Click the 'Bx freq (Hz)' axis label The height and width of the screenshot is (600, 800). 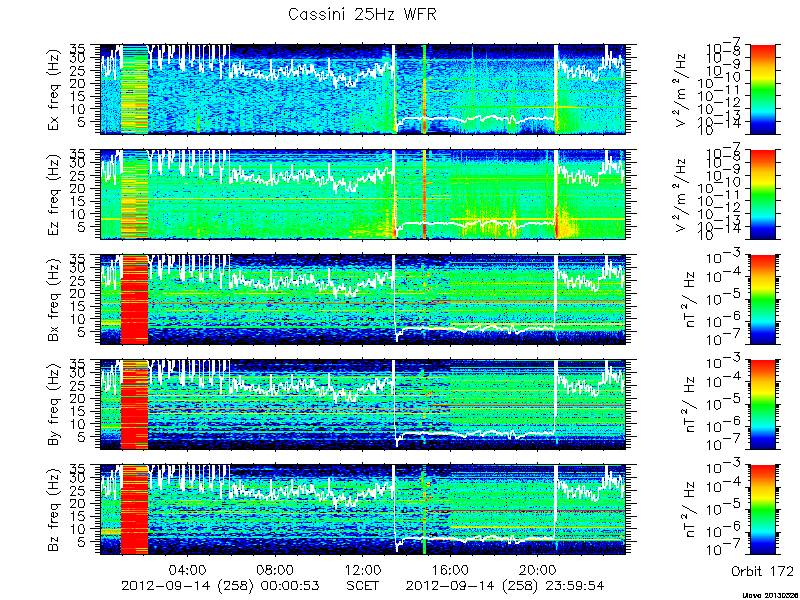coord(55,300)
